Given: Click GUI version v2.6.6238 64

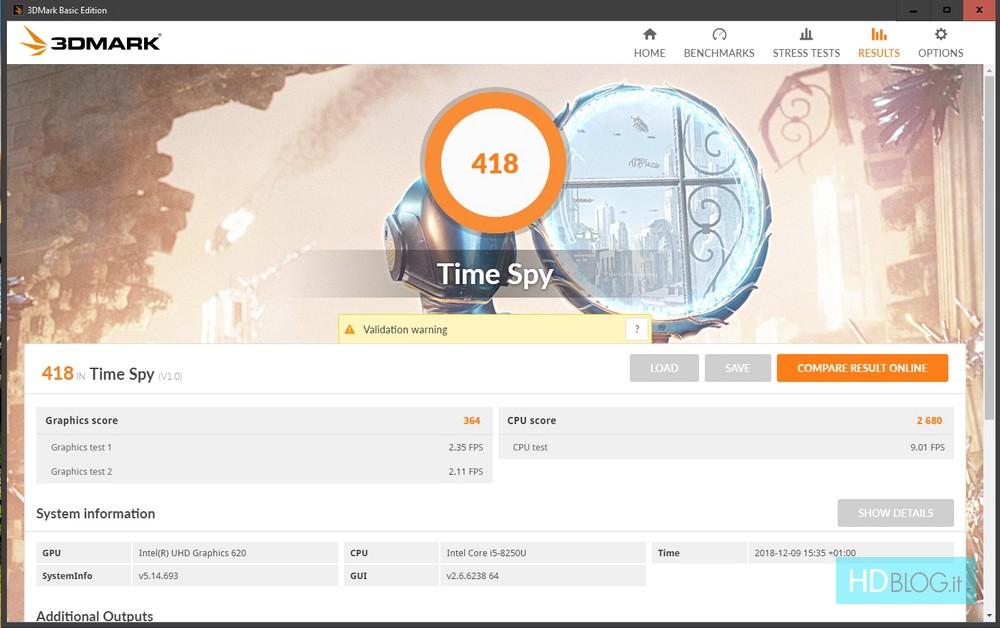Looking at the screenshot, I should tap(473, 576).
